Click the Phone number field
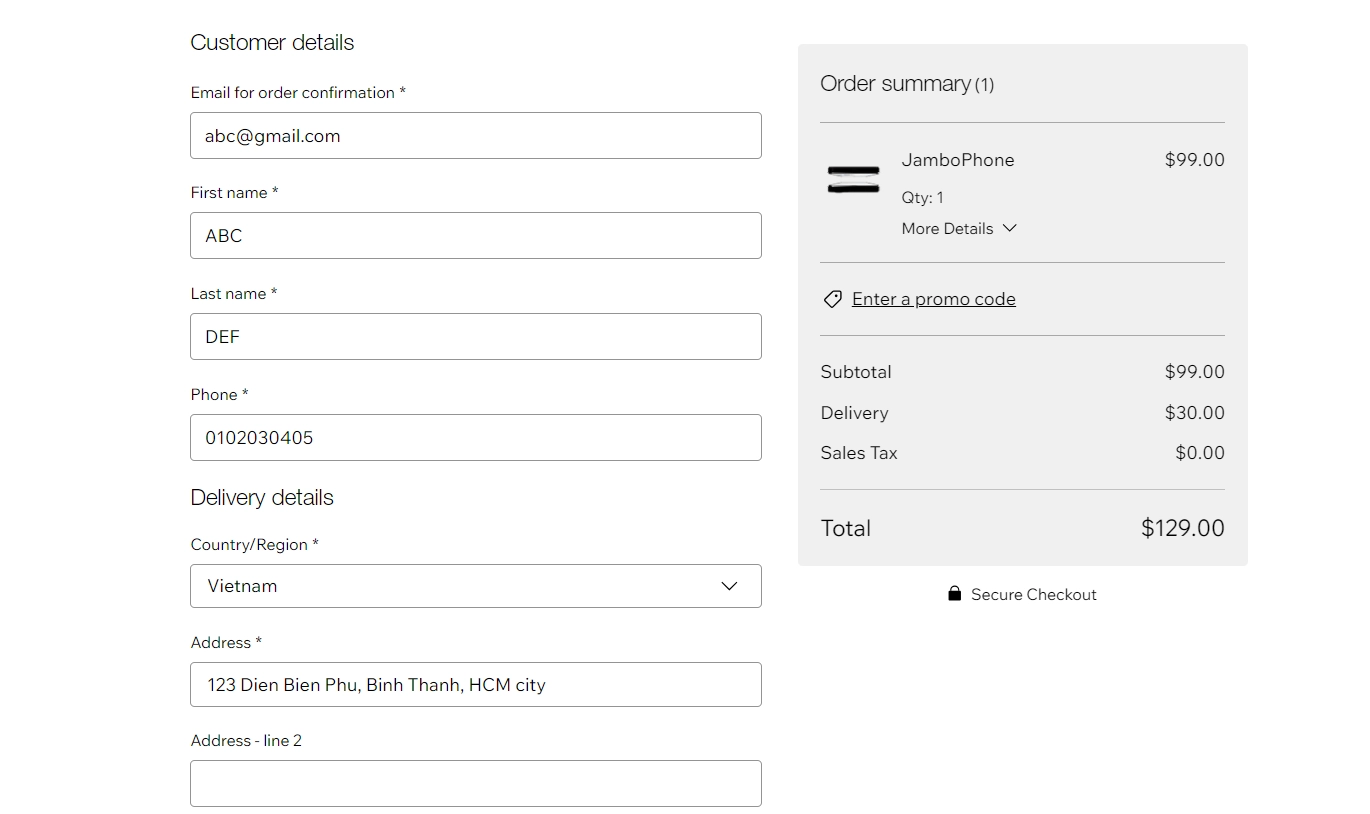Image resolution: width=1370 pixels, height=814 pixels. coord(475,438)
